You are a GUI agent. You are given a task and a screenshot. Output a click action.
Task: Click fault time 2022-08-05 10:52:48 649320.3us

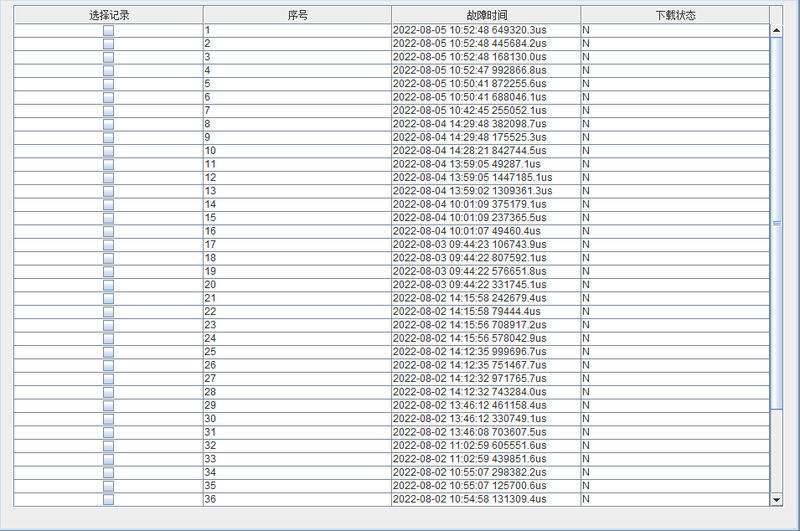point(486,30)
